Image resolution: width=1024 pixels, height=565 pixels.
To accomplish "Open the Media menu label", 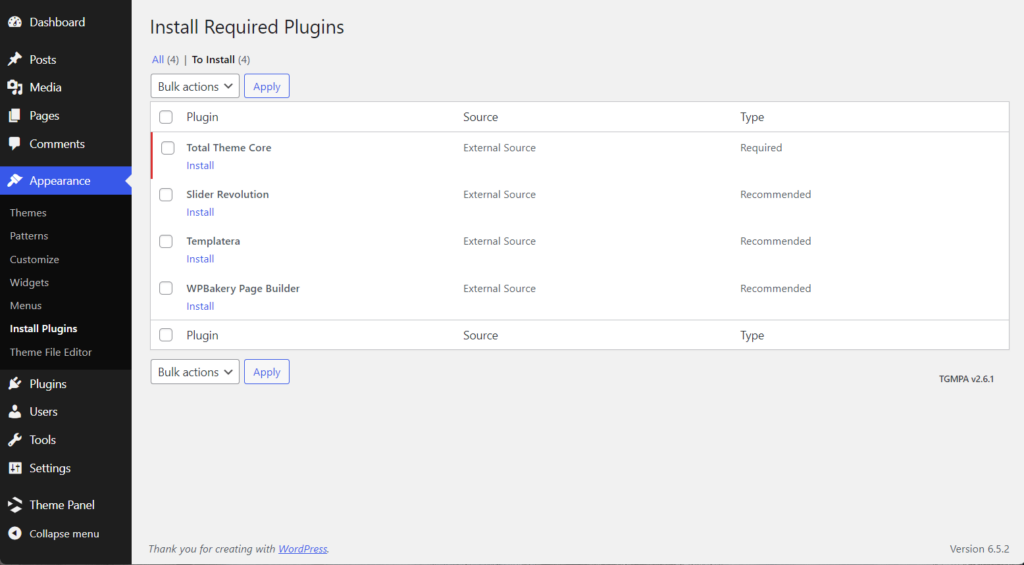I will (x=45, y=88).
